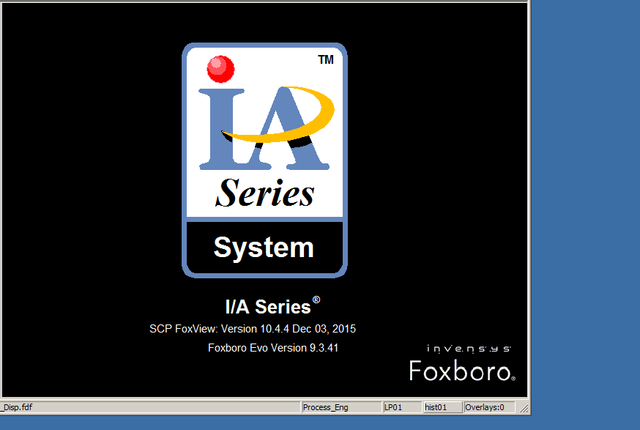Click the Foxboro Evo Version 9.3.41 text

(x=273, y=348)
